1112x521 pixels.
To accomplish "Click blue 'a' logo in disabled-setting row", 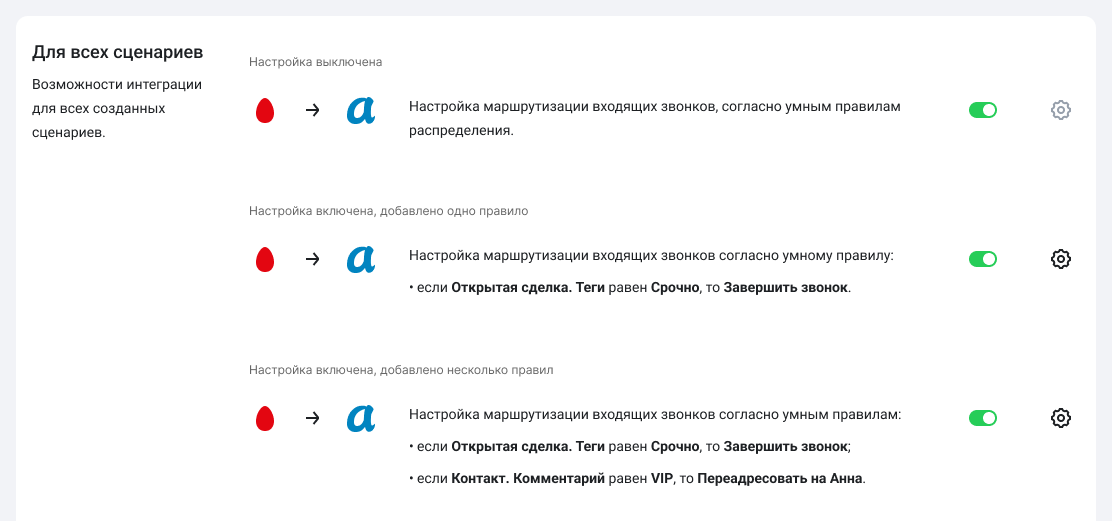I will click(360, 110).
